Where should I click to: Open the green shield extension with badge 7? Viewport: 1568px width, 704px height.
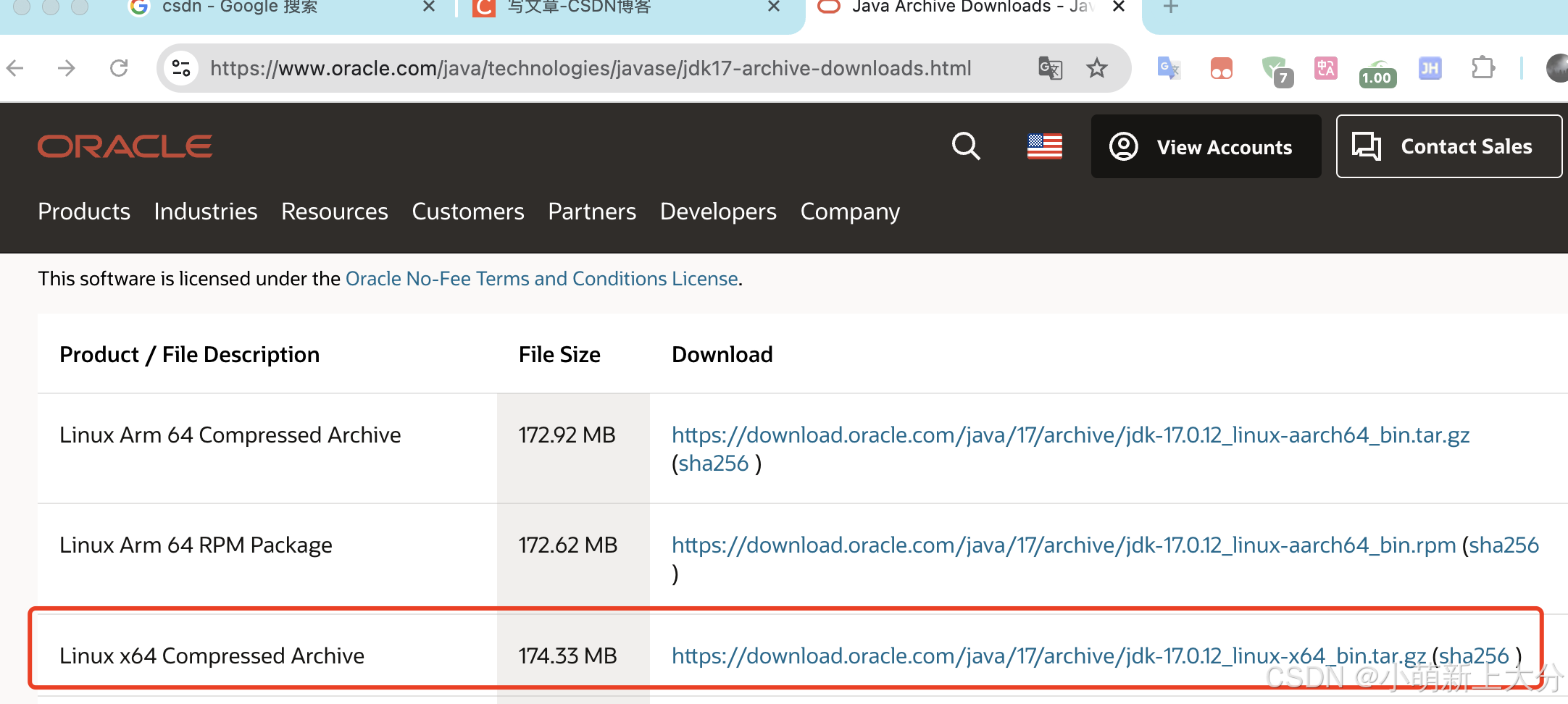click(1277, 70)
